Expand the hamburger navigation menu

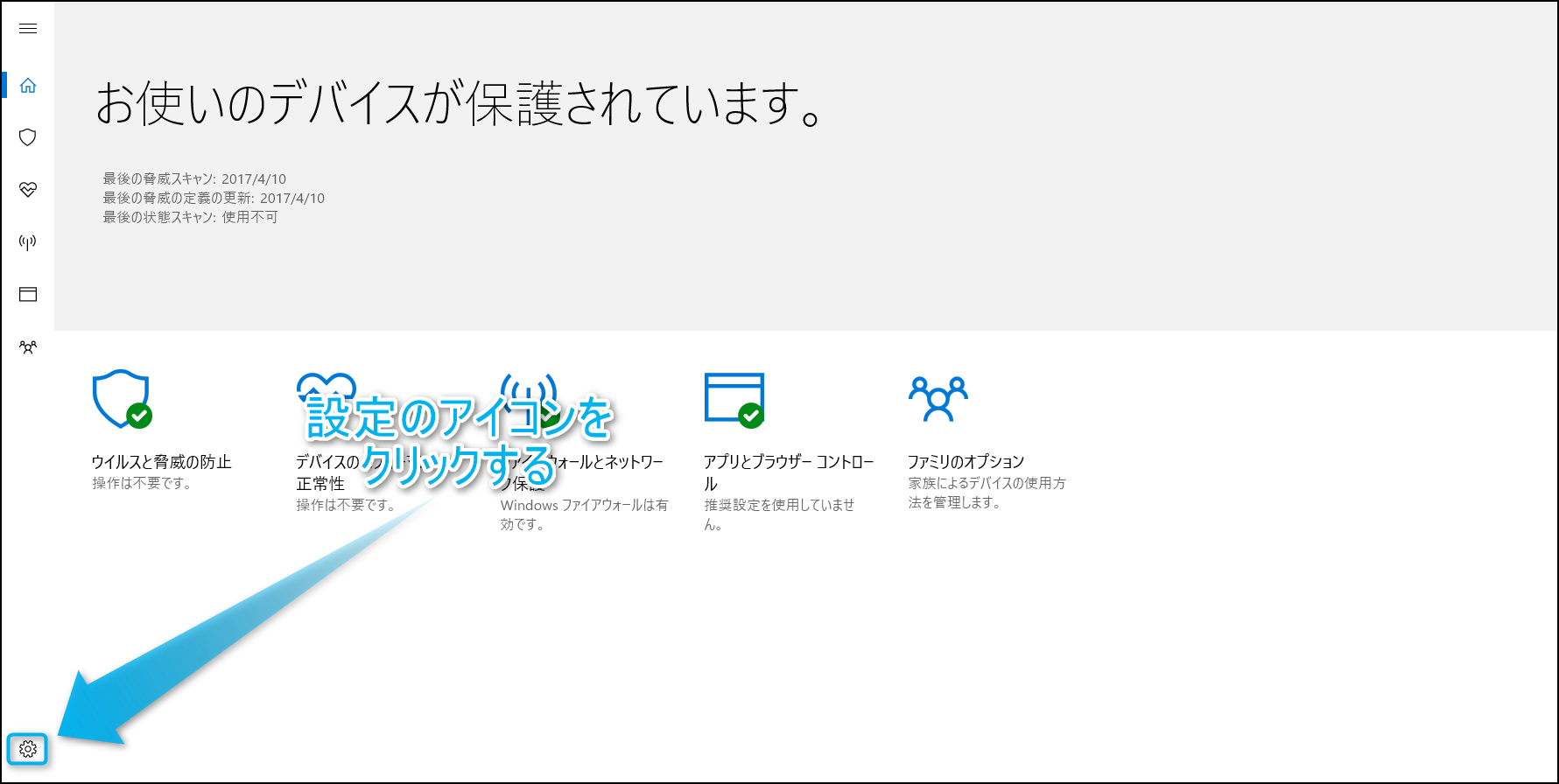pyautogui.click(x=28, y=29)
